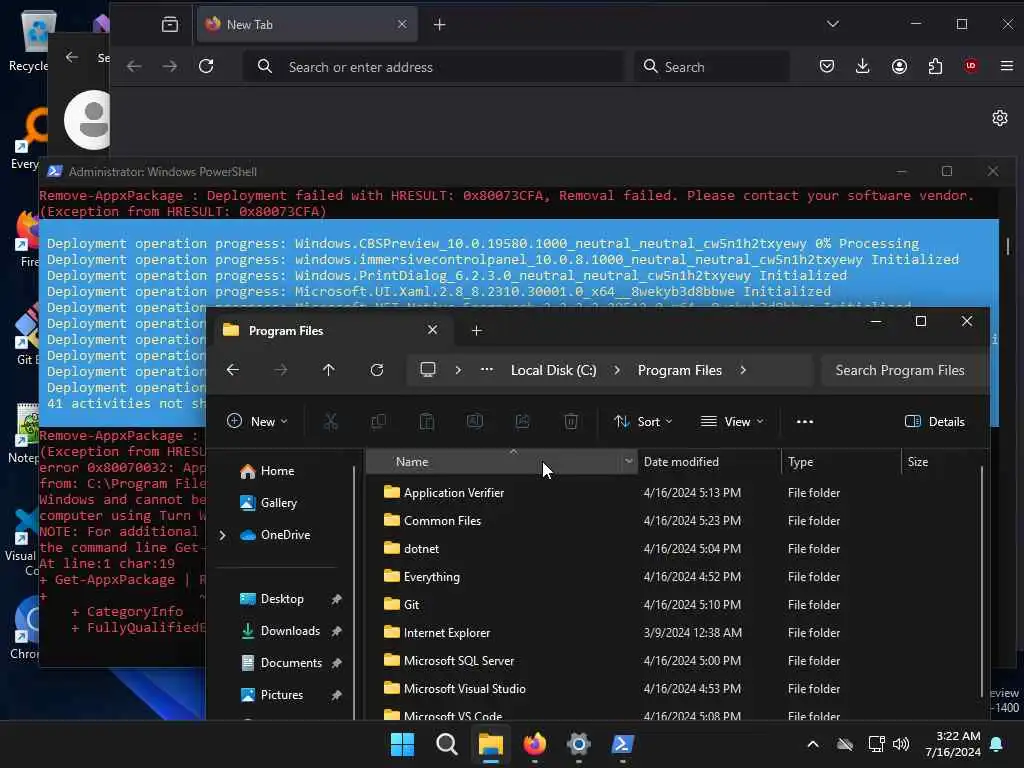Click the This PC monitor icon in address bar
Image resolution: width=1024 pixels, height=768 pixels.
428,370
